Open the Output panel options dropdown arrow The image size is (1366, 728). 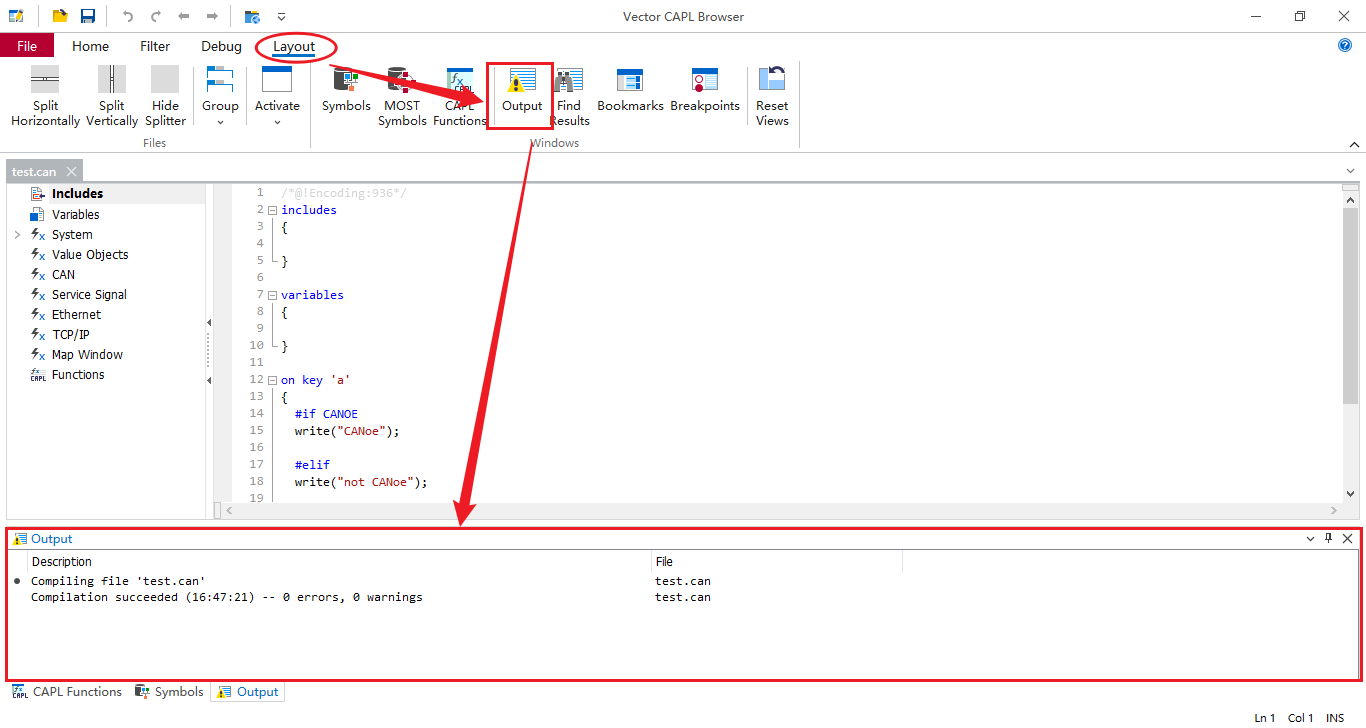[1310, 539]
